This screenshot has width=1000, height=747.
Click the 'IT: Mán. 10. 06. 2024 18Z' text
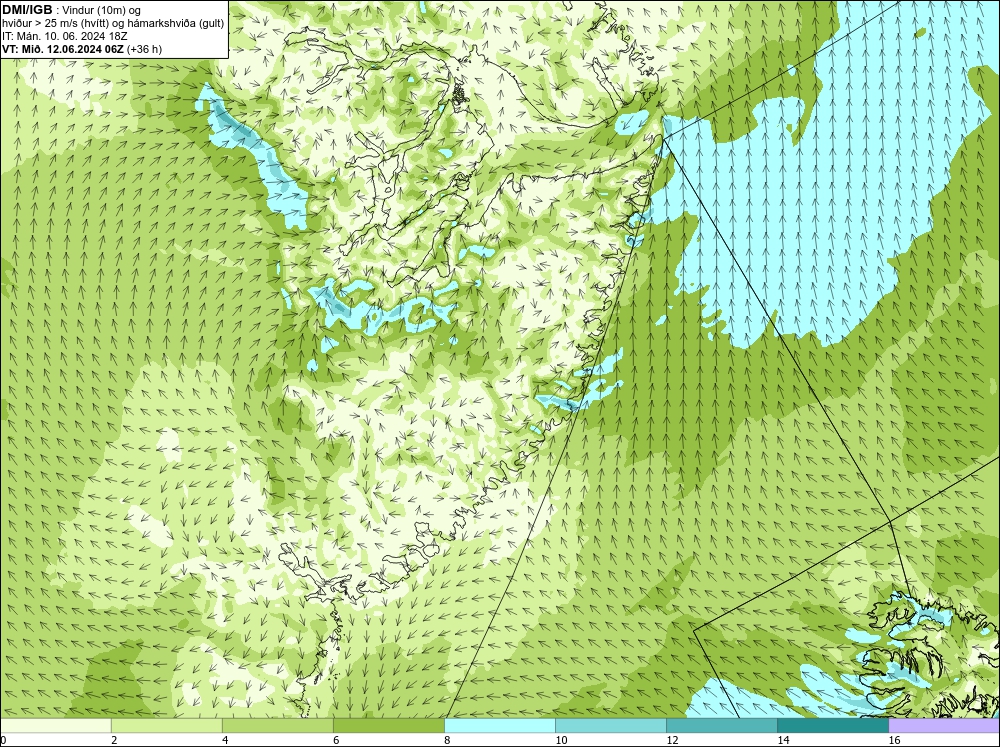coord(64,36)
